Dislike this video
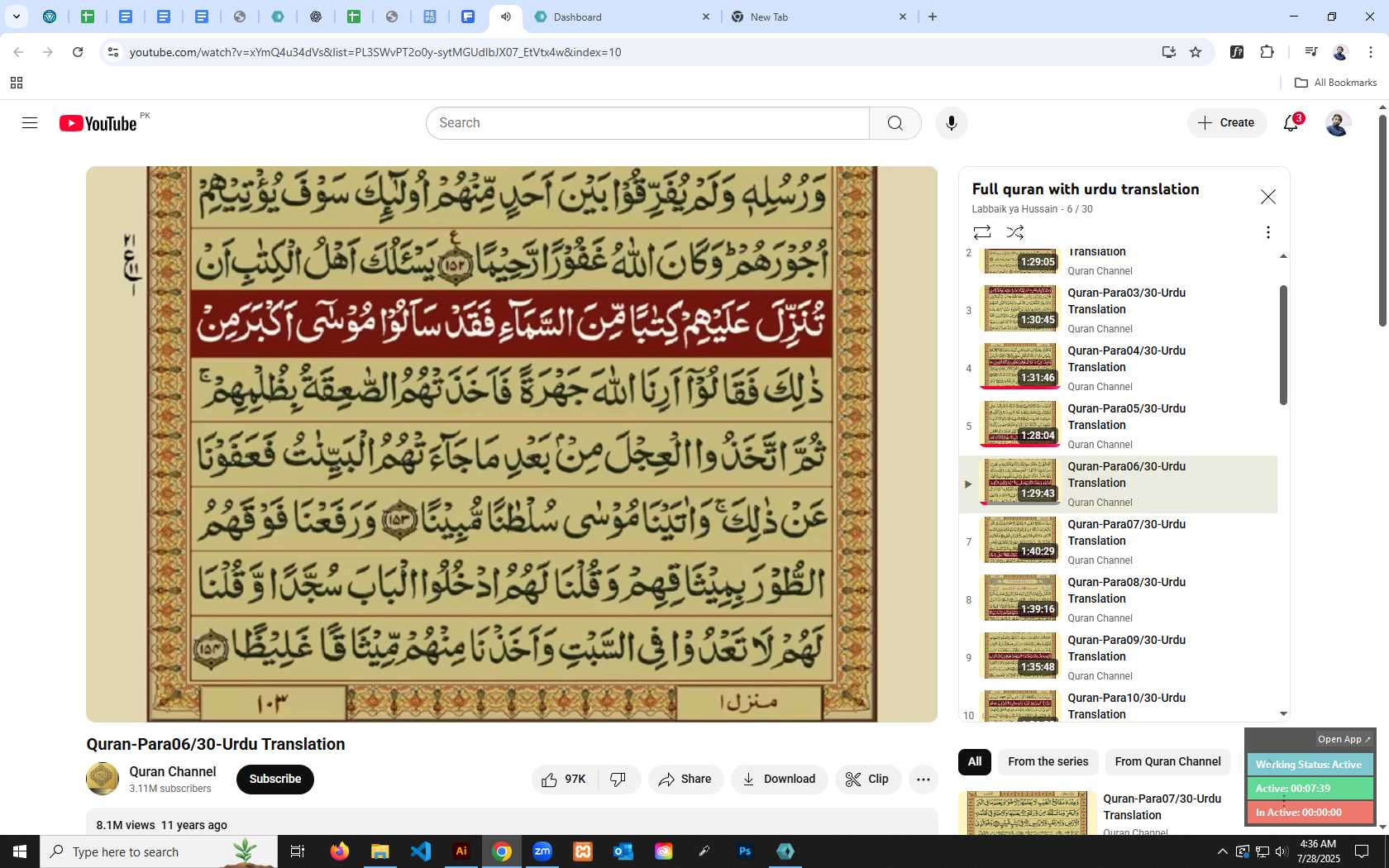Image resolution: width=1389 pixels, height=868 pixels. point(618,780)
